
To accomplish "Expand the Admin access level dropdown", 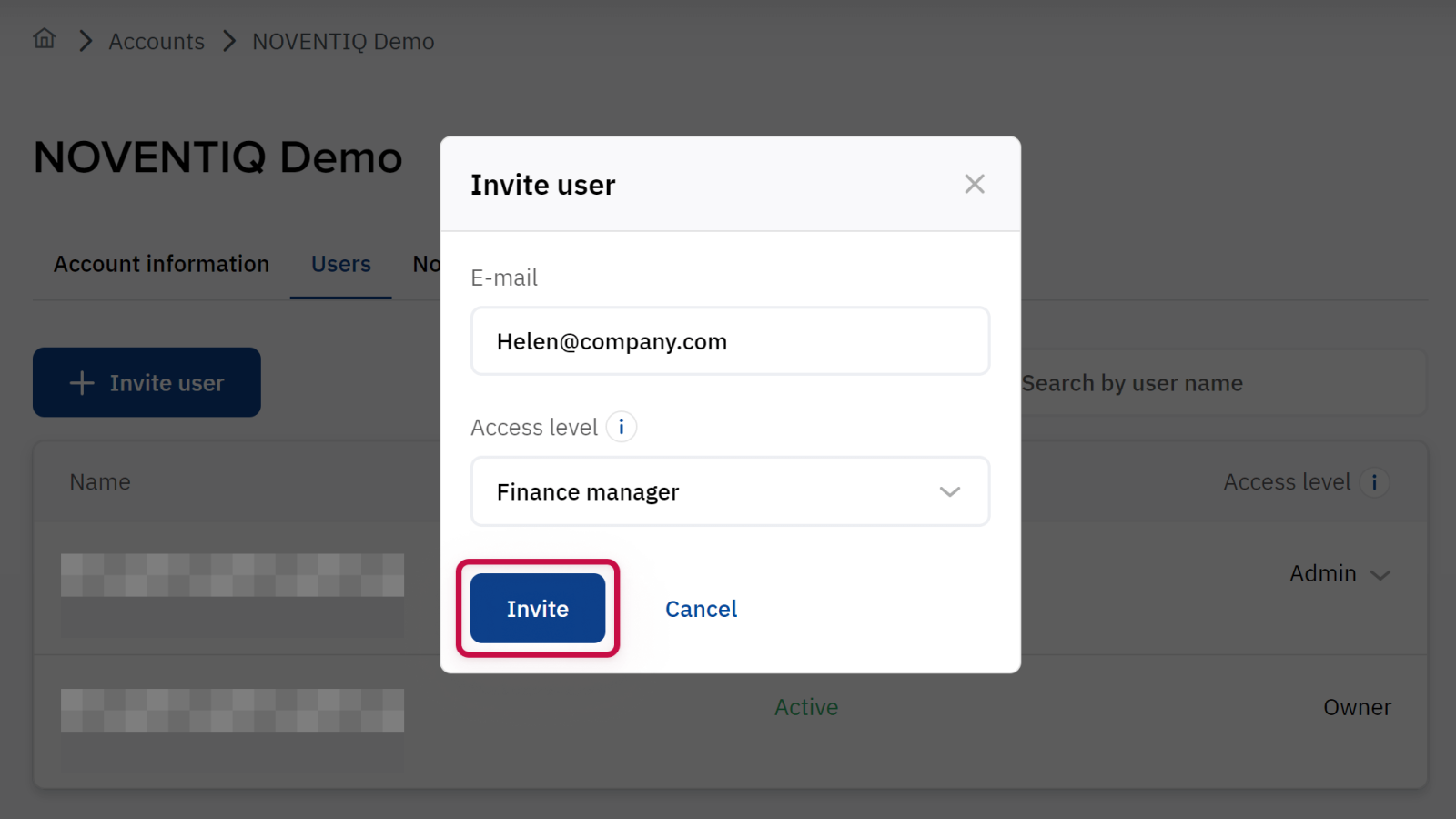I will (x=1340, y=574).
